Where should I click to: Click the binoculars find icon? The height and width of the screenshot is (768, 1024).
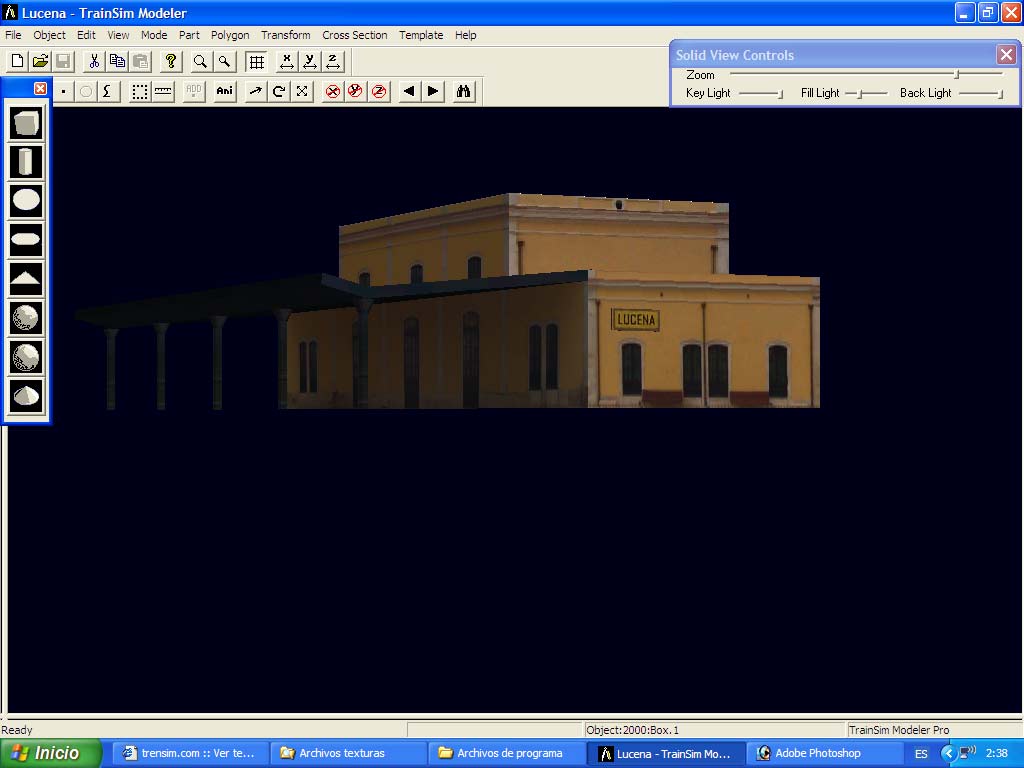tap(464, 91)
